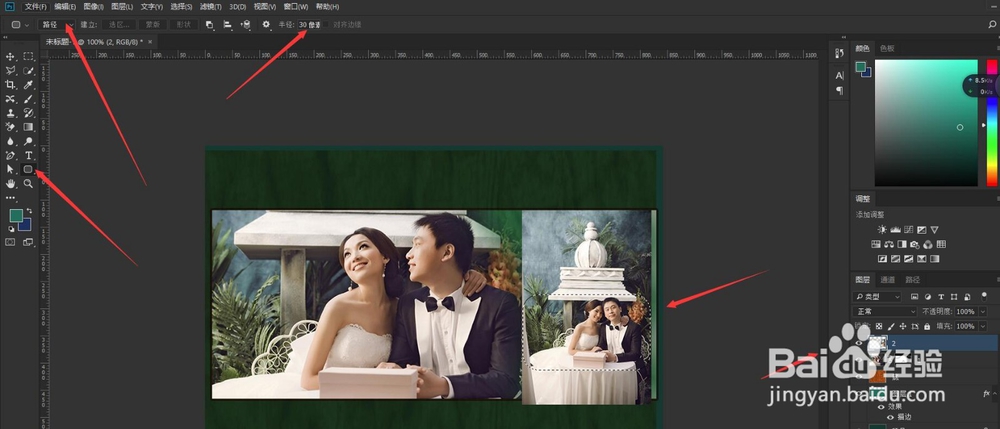The width and height of the screenshot is (1000, 429).
Task: Select the Horizontal Type tool
Action: click(28, 155)
